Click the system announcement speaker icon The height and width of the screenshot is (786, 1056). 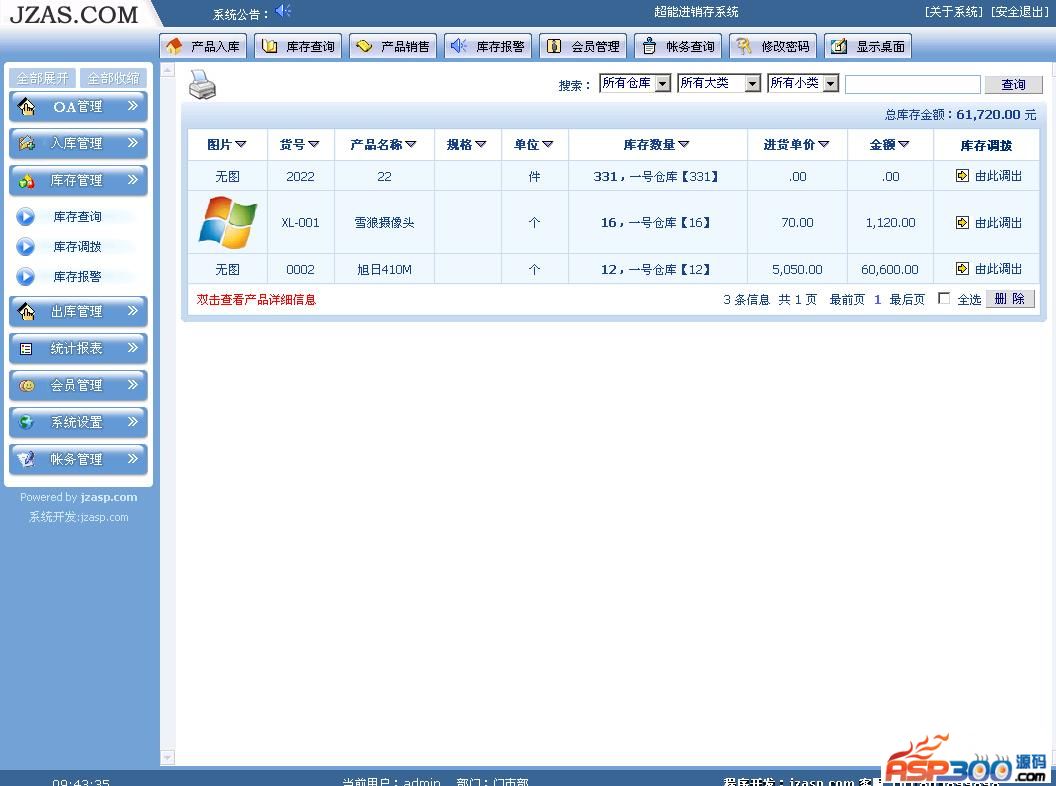[x=283, y=11]
